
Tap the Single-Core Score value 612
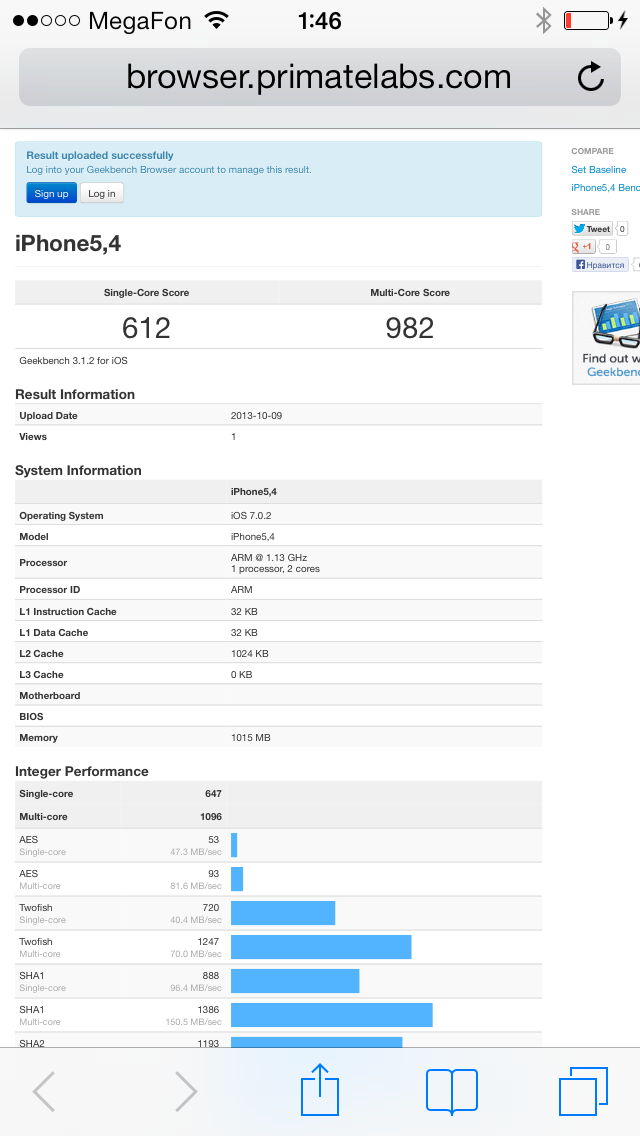coord(146,328)
